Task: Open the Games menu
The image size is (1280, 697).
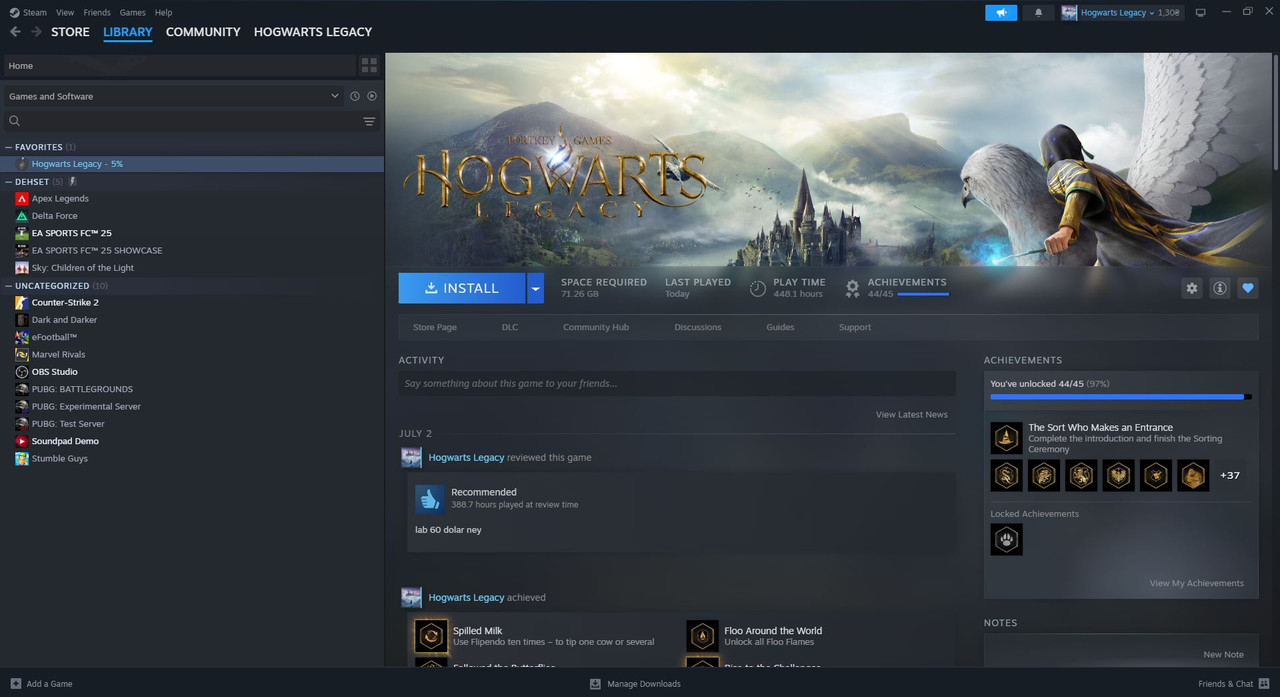Action: 132,12
